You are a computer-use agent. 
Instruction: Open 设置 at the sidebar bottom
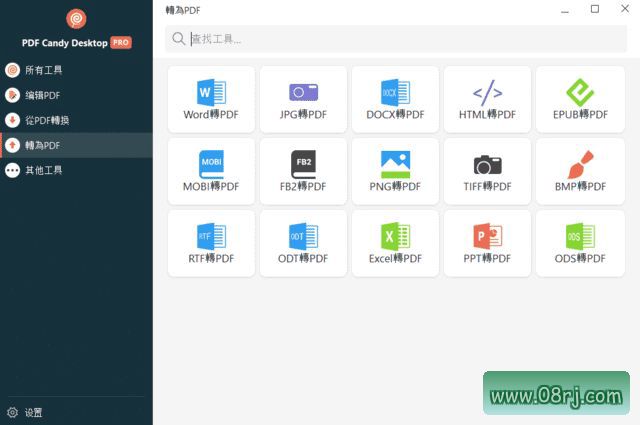pos(24,412)
